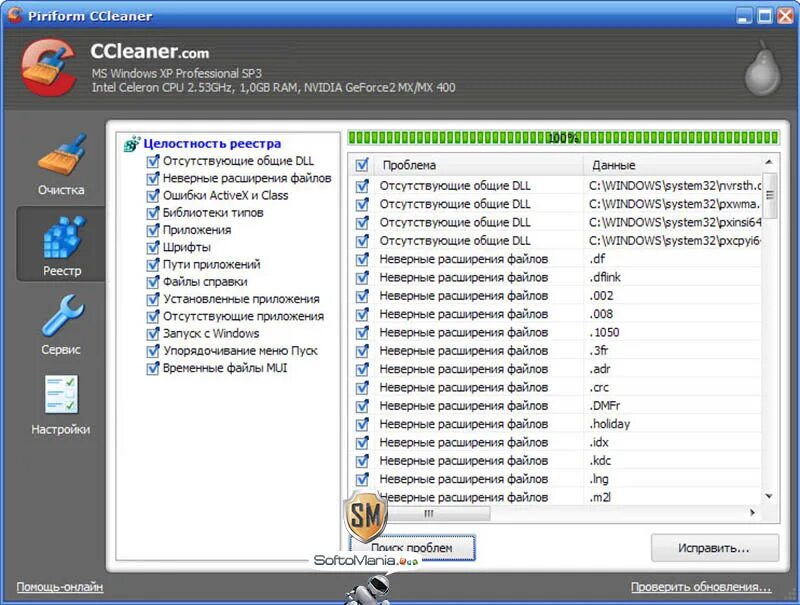Viewport: 800px width, 605px height.
Task: Select the pxwma path data cell
Action: click(x=672, y=204)
